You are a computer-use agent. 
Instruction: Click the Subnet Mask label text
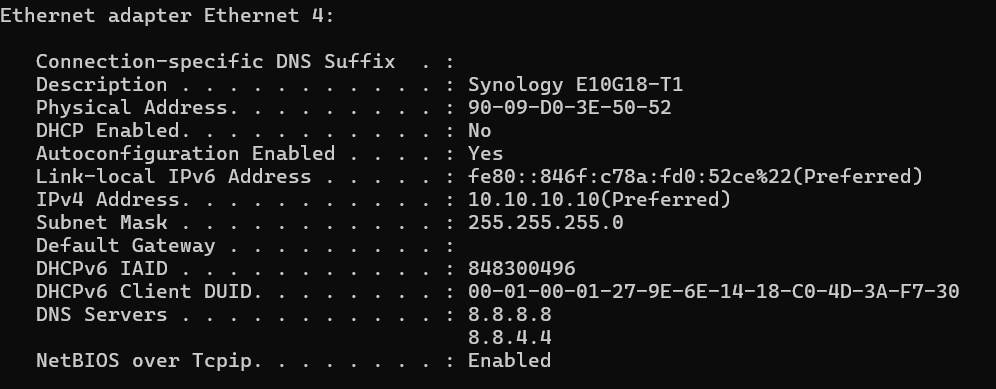102,222
